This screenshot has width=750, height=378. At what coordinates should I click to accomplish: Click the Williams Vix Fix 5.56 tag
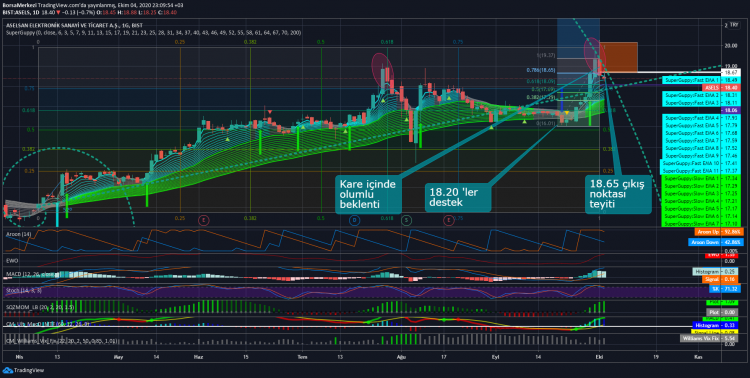[710, 338]
